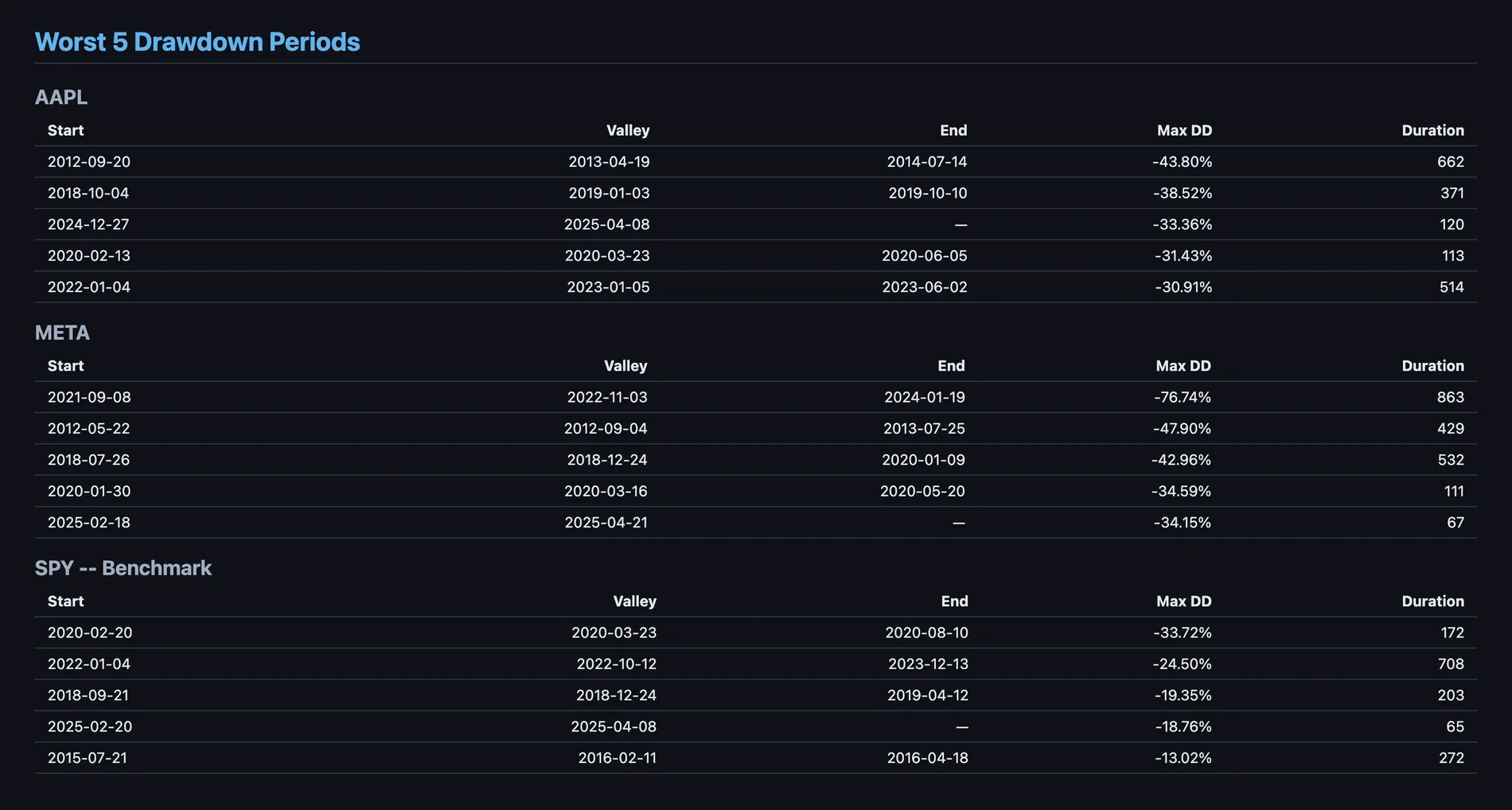
Task: Select SPY valley date 2016-02-11
Action: pyautogui.click(x=618, y=758)
